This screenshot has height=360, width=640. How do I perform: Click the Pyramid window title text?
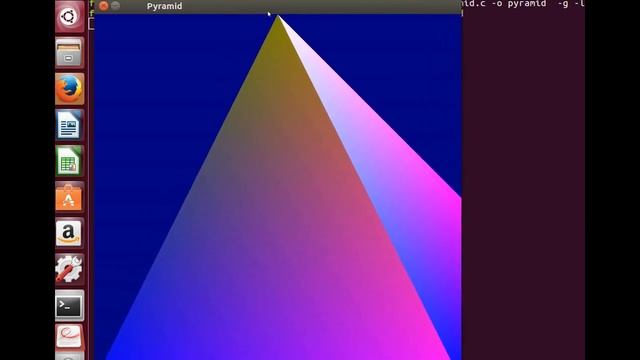click(164, 6)
